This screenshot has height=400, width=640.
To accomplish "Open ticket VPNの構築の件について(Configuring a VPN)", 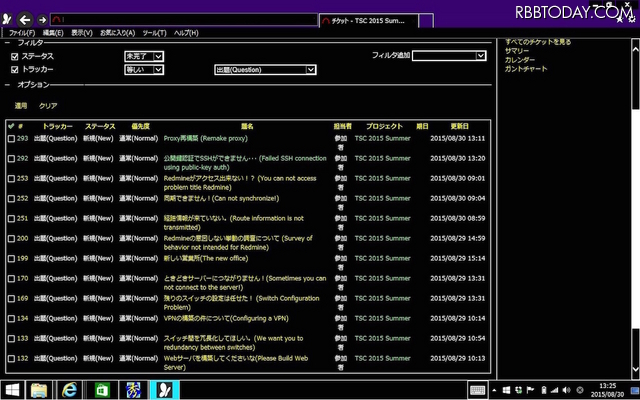I will point(226,318).
